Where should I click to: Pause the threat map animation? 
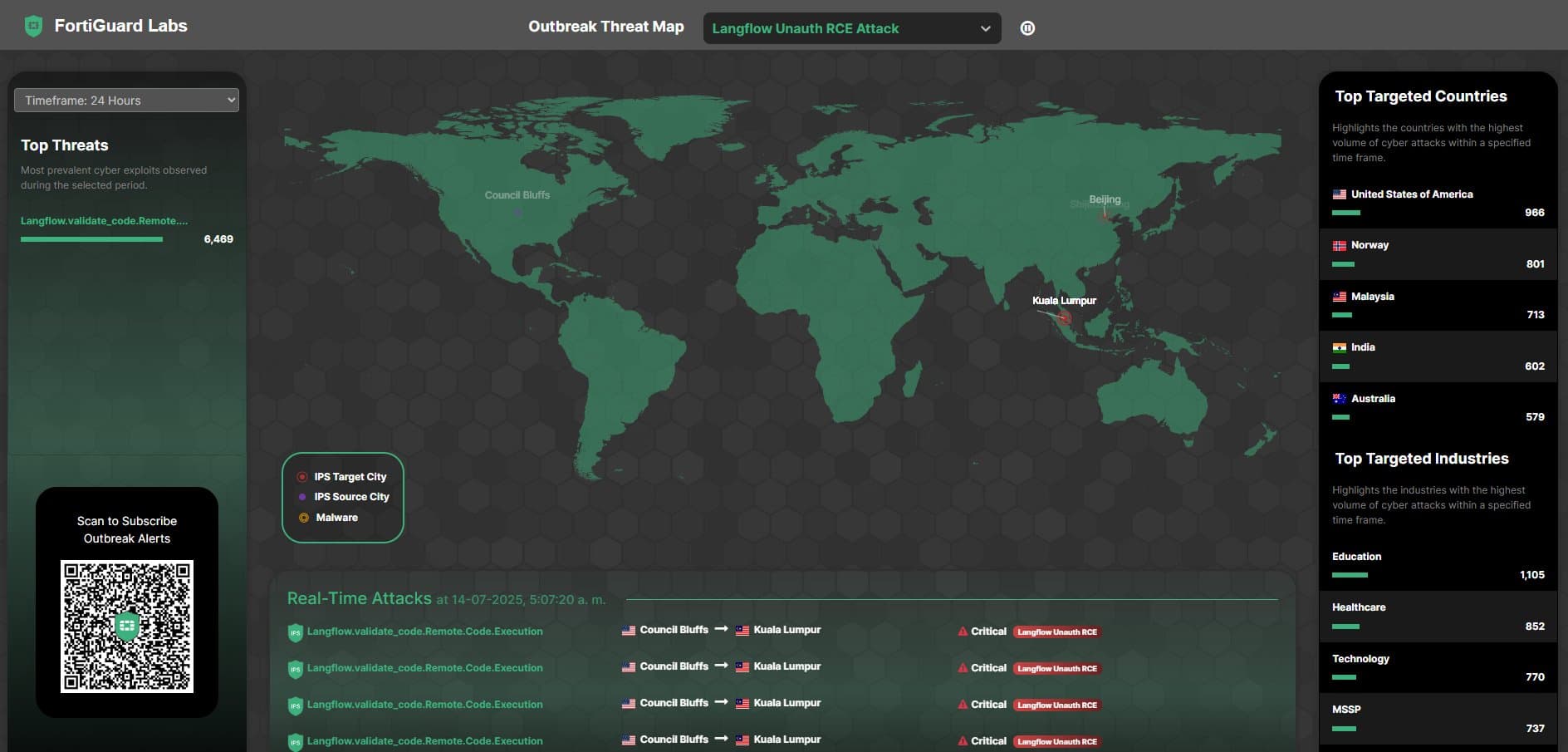point(1027,28)
